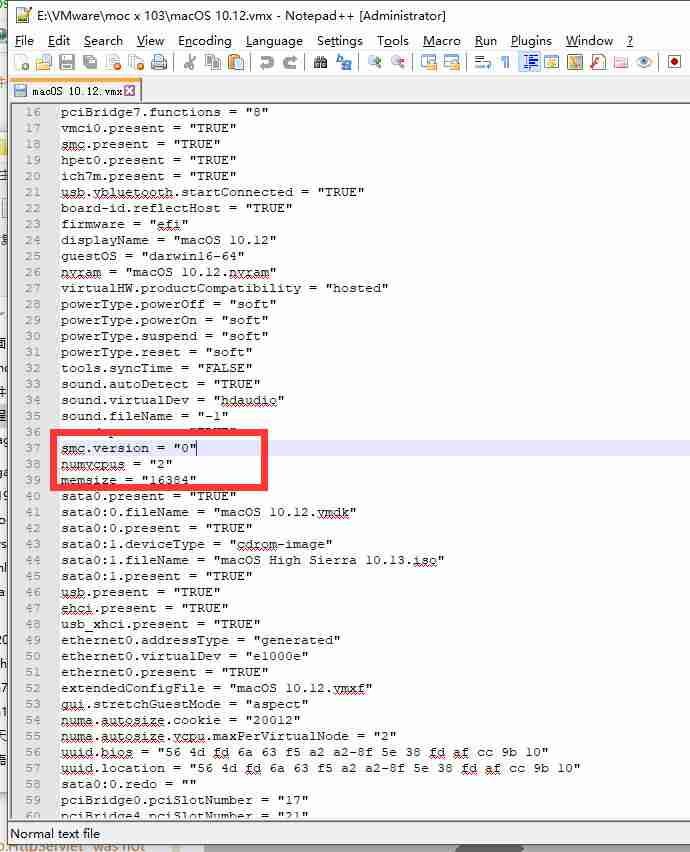
Task: Open the File menu
Action: 24,41
